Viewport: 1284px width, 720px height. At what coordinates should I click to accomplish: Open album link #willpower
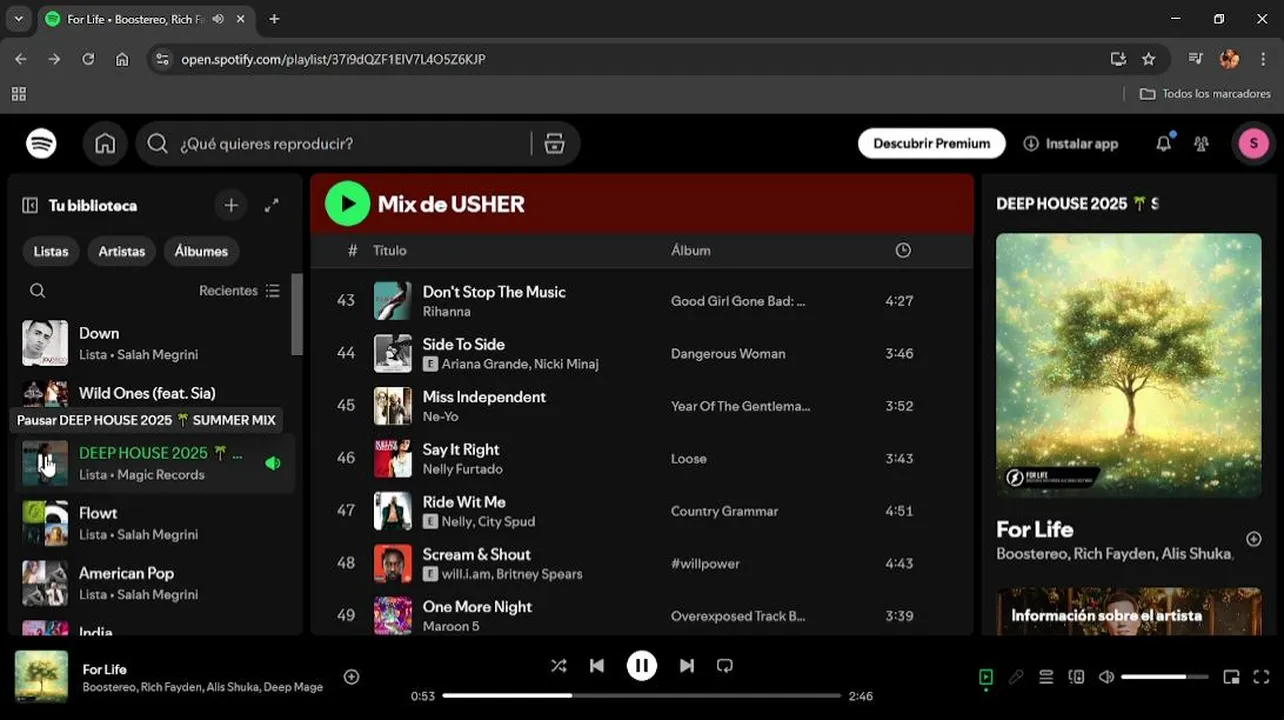coord(705,563)
